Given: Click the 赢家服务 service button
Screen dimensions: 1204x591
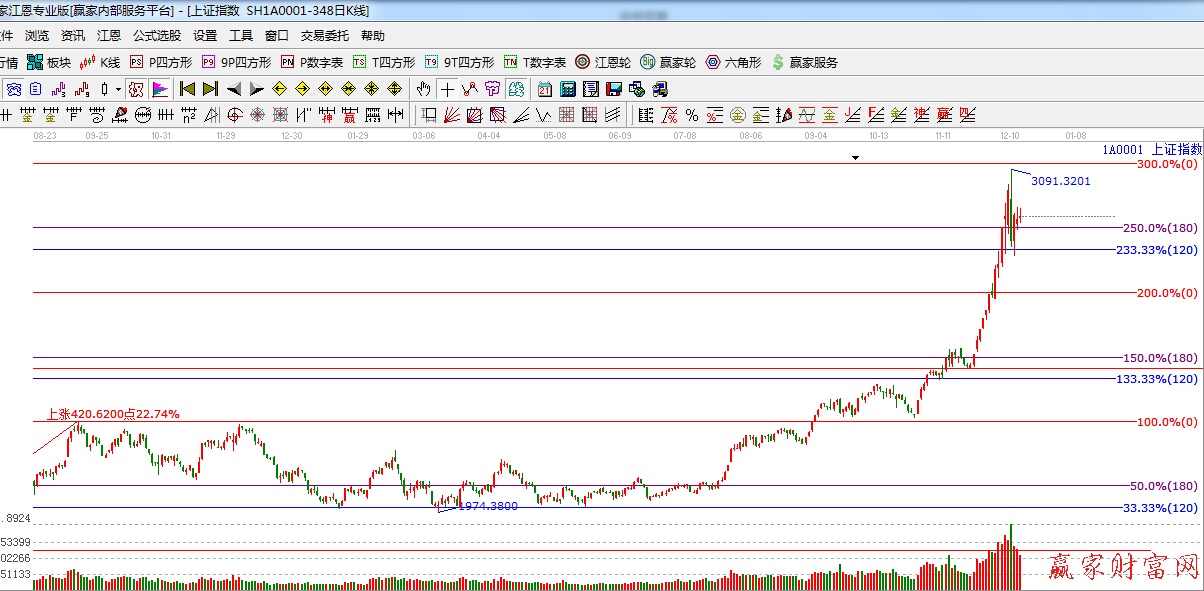Looking at the screenshot, I should click(x=805, y=62).
